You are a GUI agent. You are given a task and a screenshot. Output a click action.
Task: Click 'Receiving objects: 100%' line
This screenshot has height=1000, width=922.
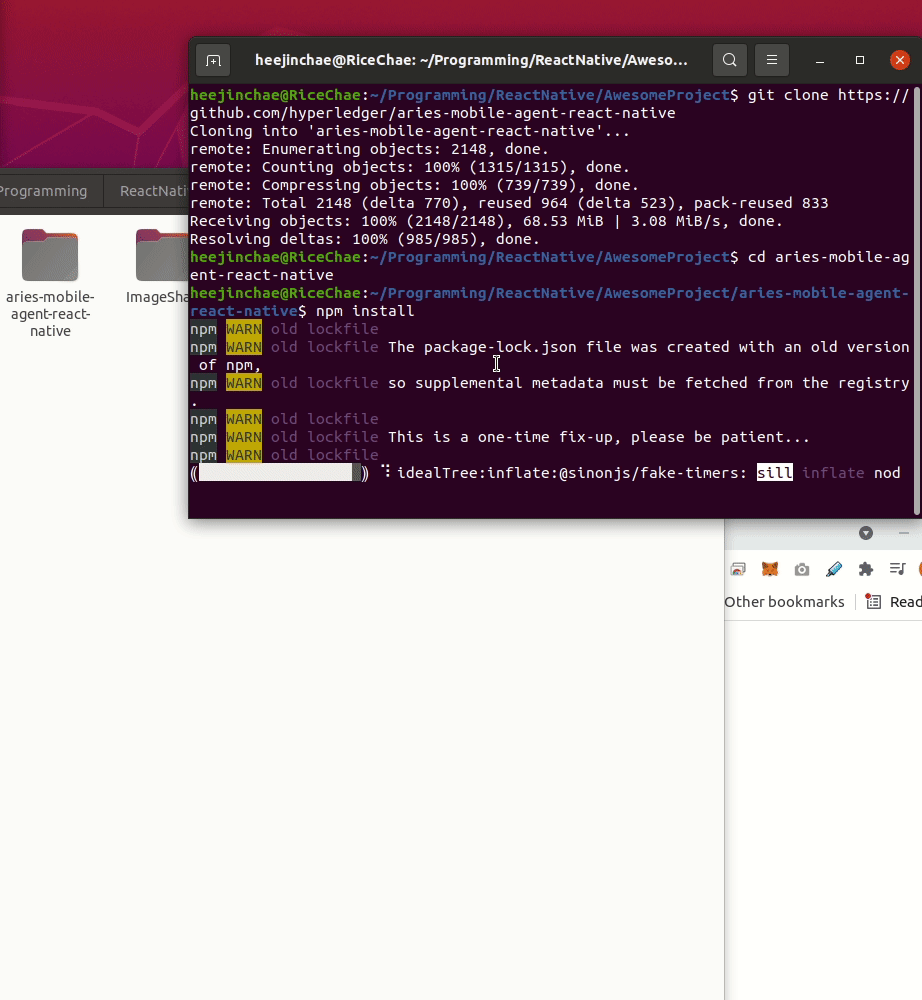486,221
